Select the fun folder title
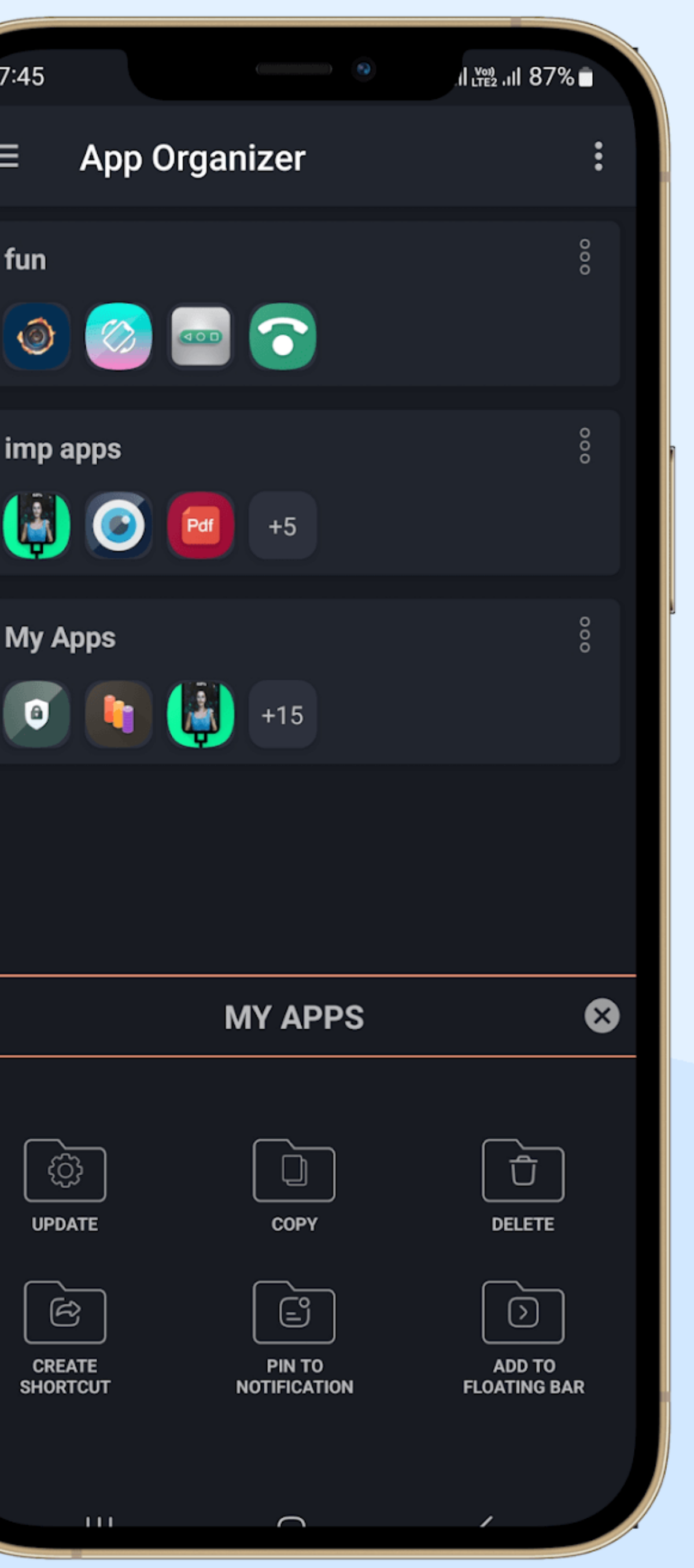Image resolution: width=694 pixels, height=1568 pixels. (x=25, y=260)
